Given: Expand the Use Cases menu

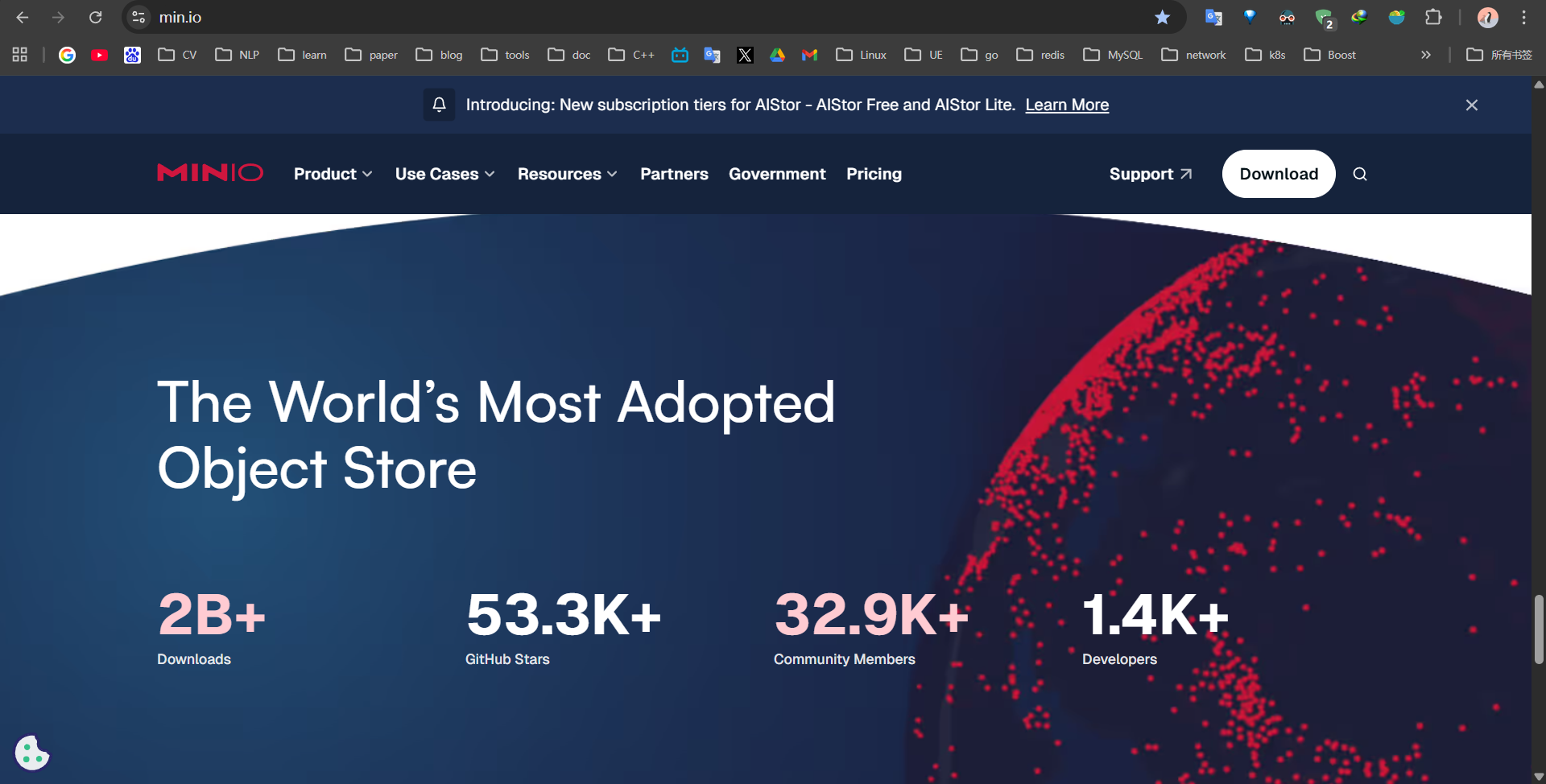Looking at the screenshot, I should point(444,174).
